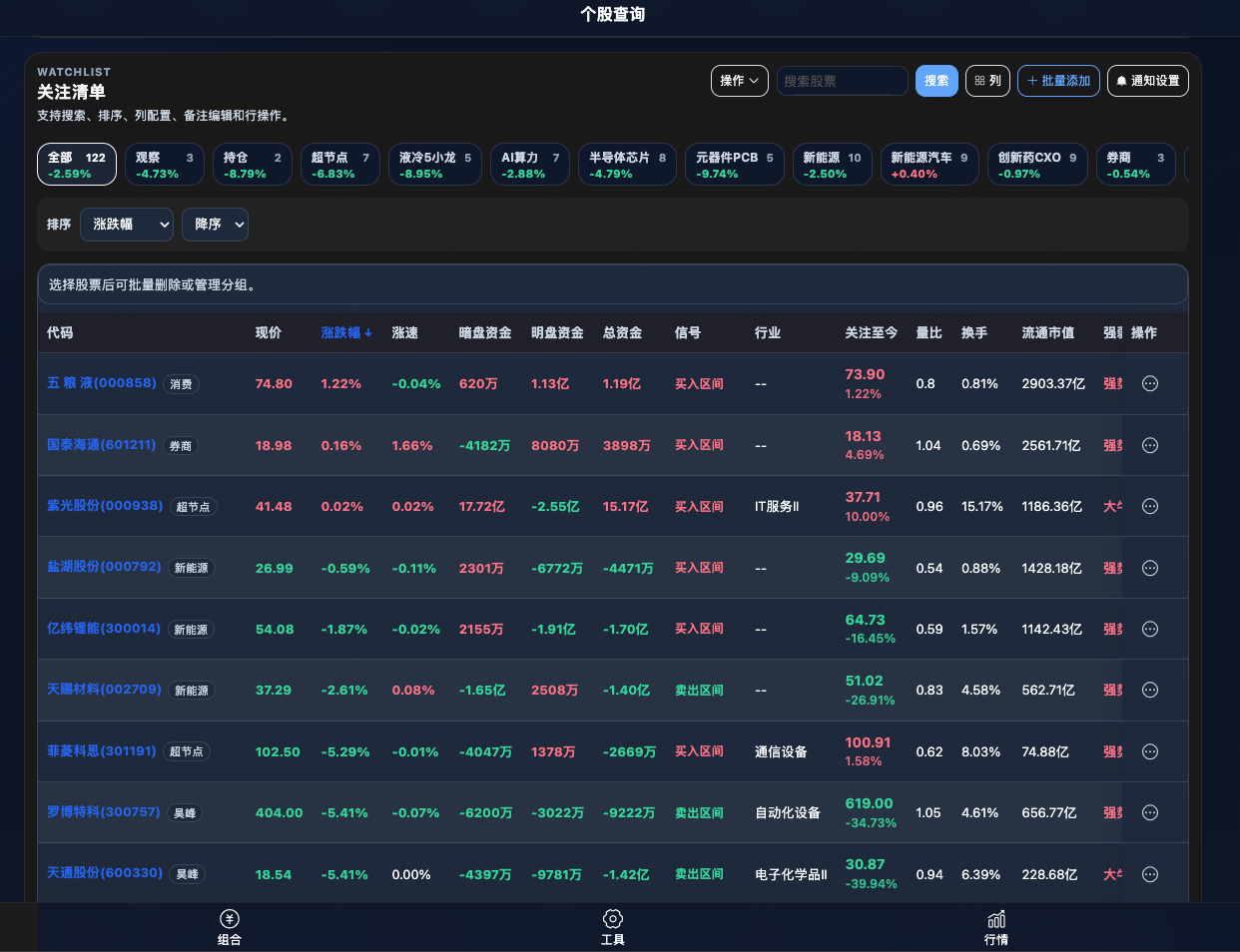Select the 半导体芯片 group tab
Screen dimensions: 1240x952
point(628,165)
